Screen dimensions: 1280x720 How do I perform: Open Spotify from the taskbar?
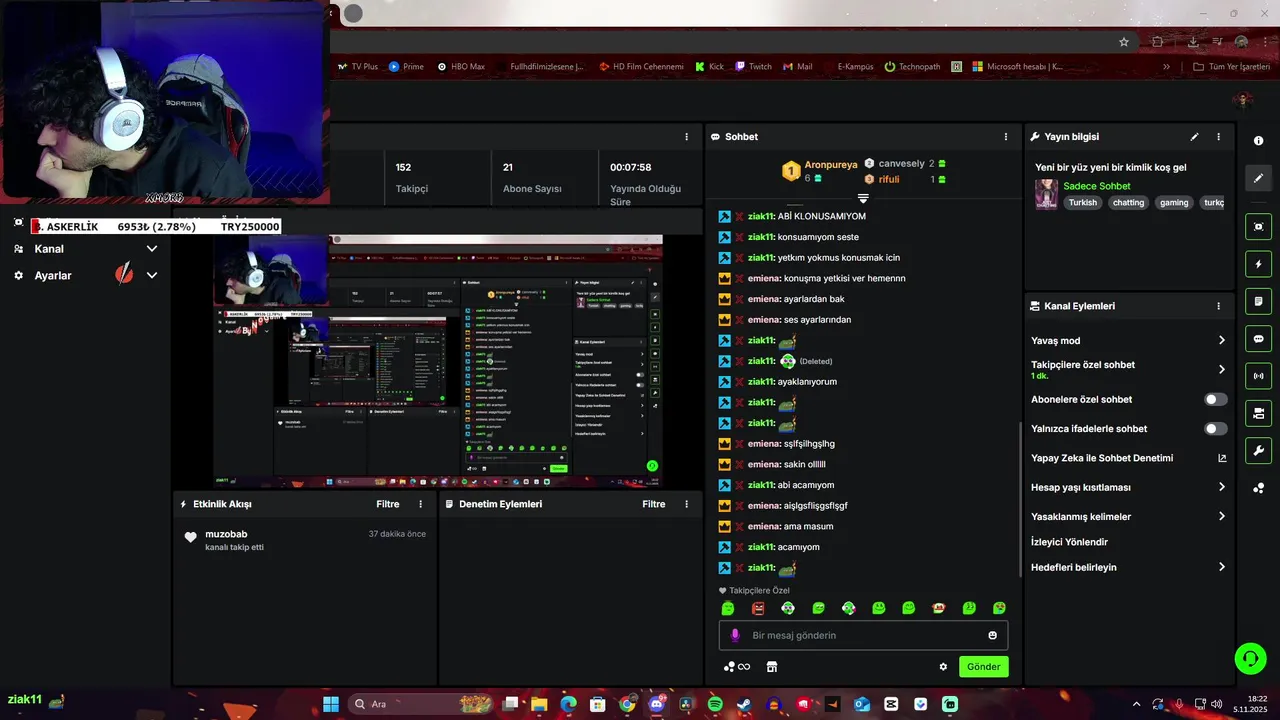click(715, 704)
